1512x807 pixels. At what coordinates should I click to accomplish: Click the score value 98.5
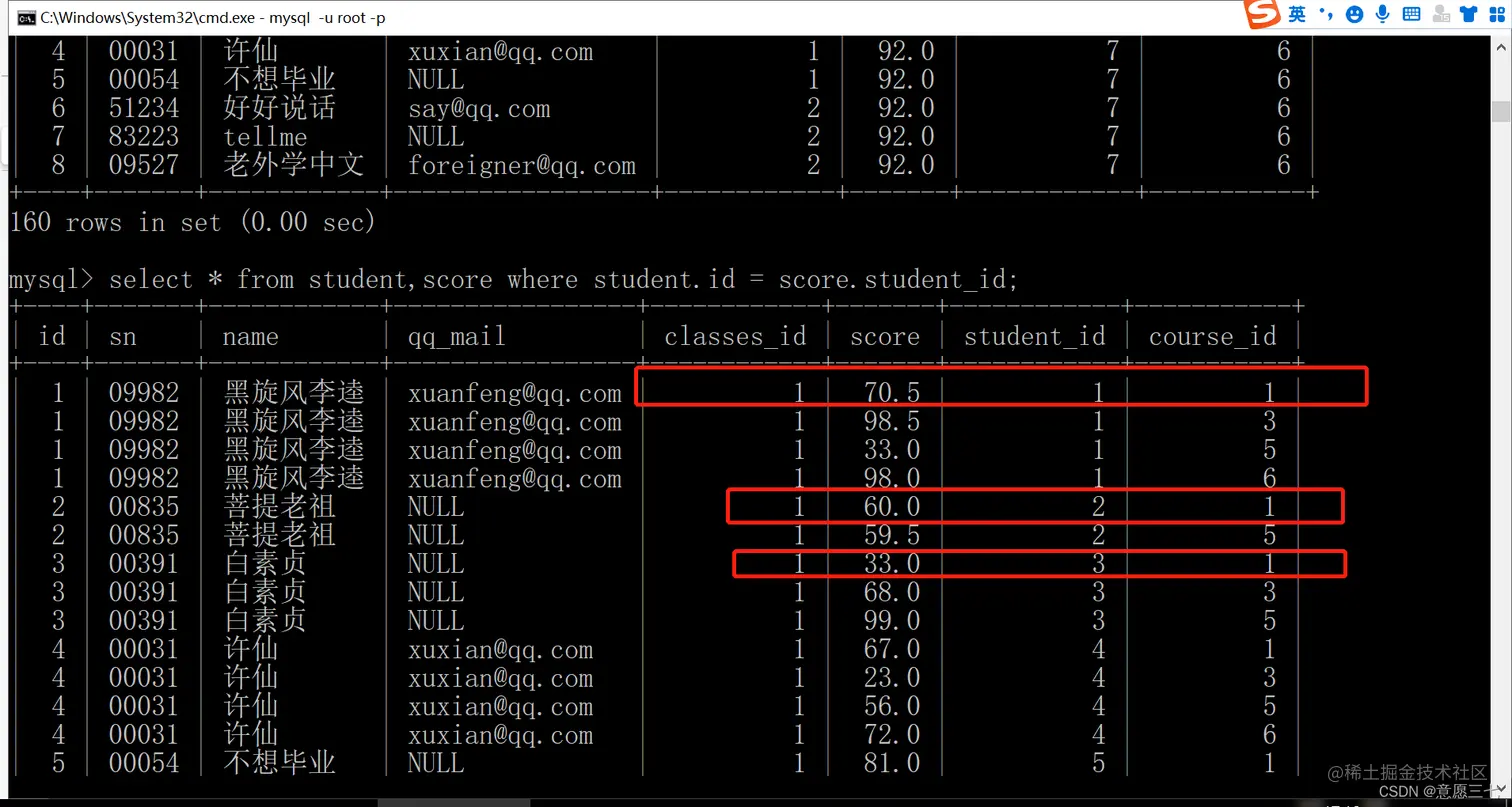(x=892, y=421)
